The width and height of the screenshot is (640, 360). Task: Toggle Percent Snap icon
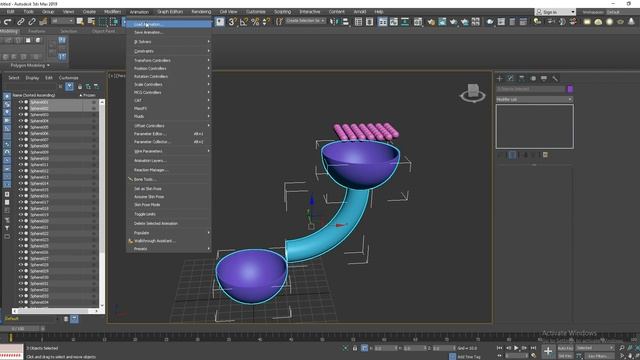[x=255, y=22]
